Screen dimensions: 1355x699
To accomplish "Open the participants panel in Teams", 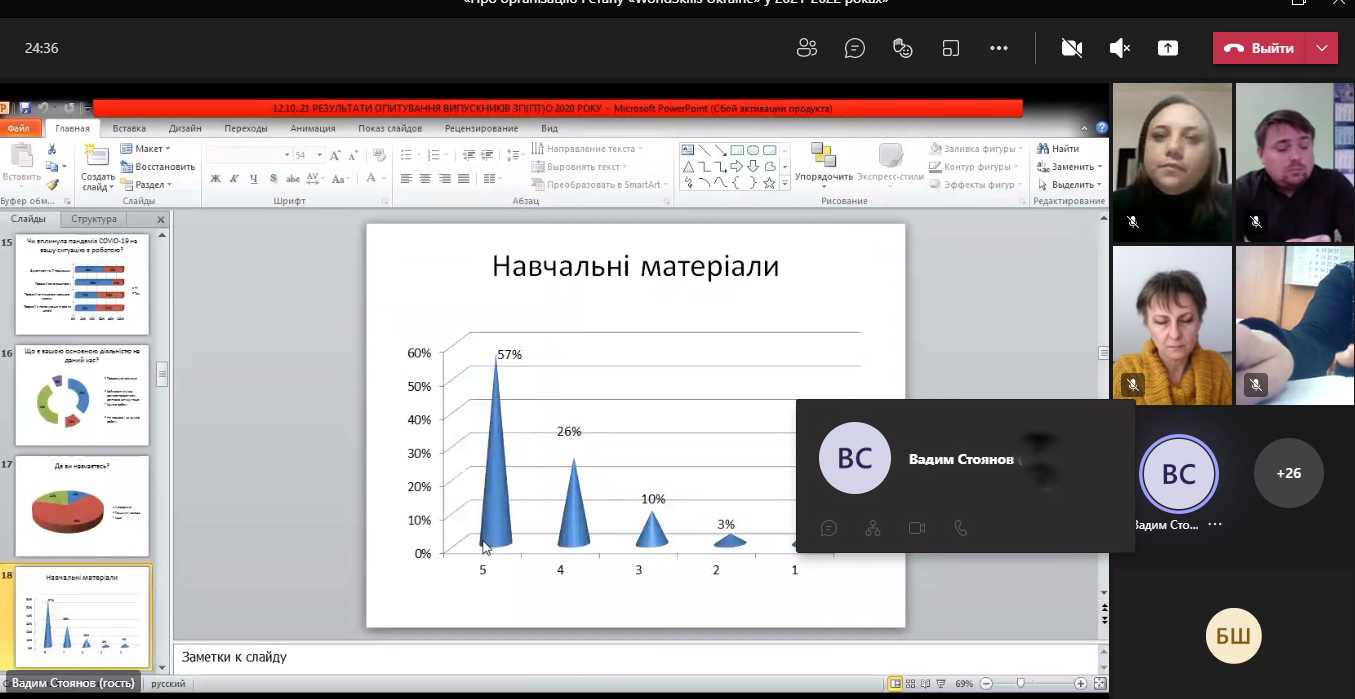I will [807, 48].
